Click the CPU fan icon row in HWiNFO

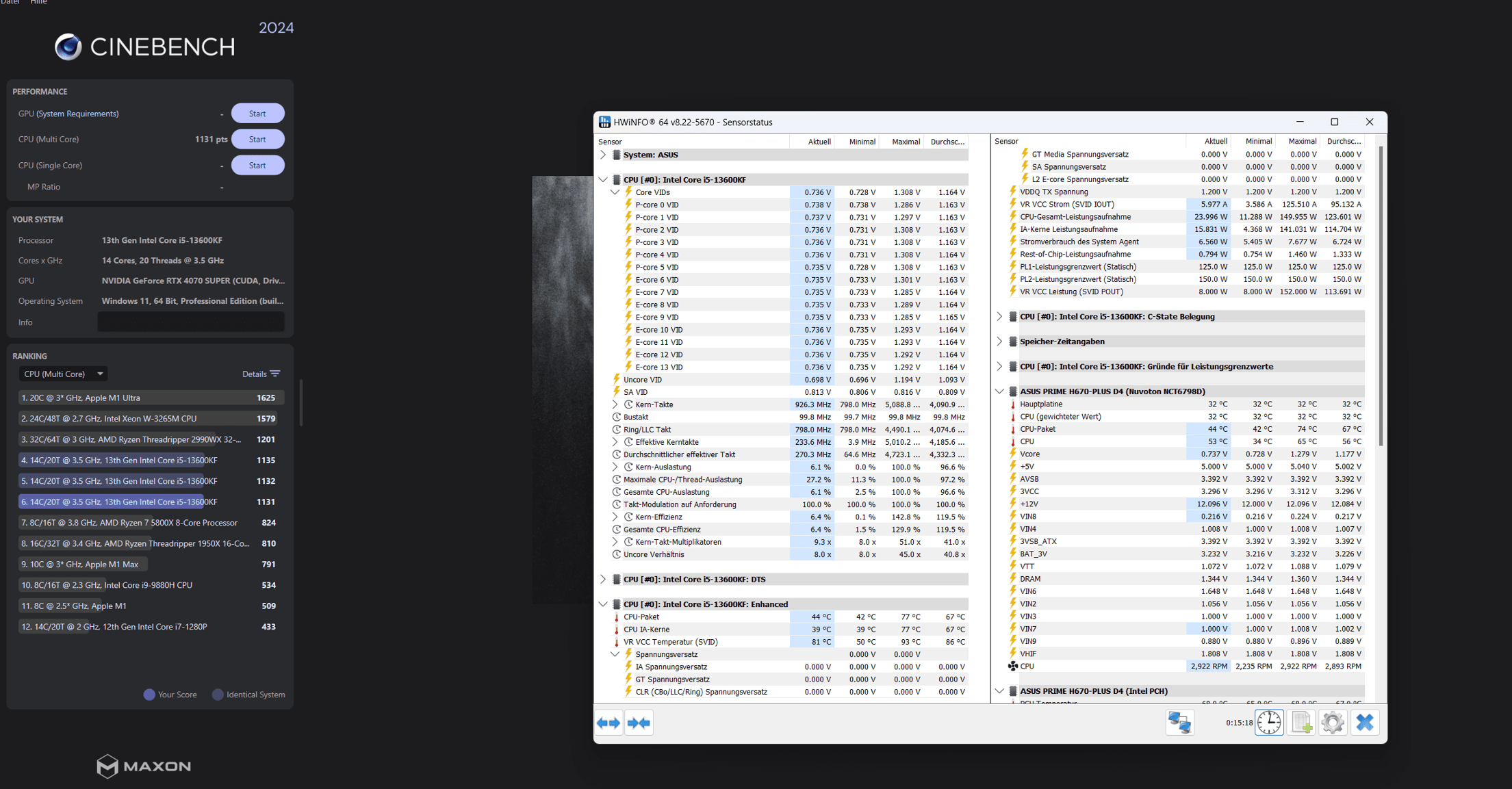1013,666
